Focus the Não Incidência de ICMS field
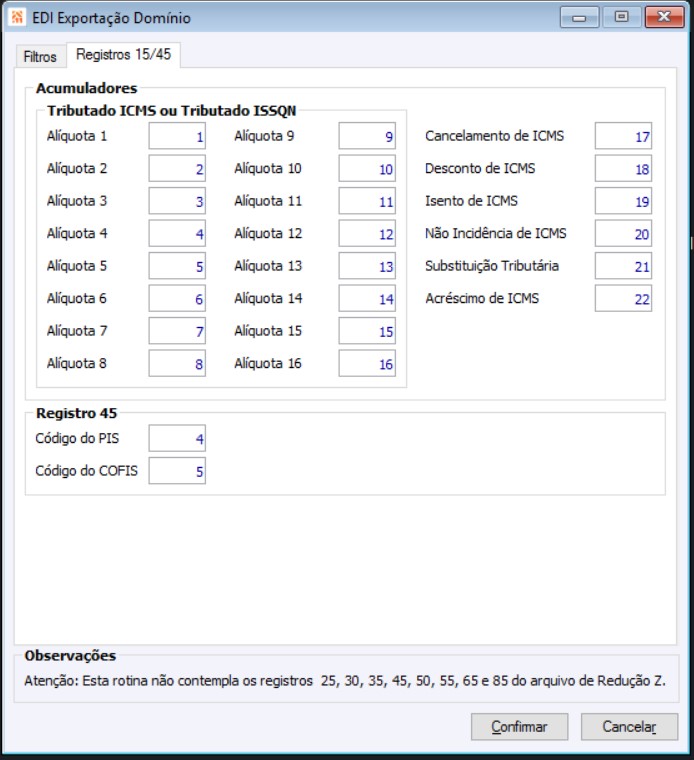The height and width of the screenshot is (760, 694). point(623,234)
